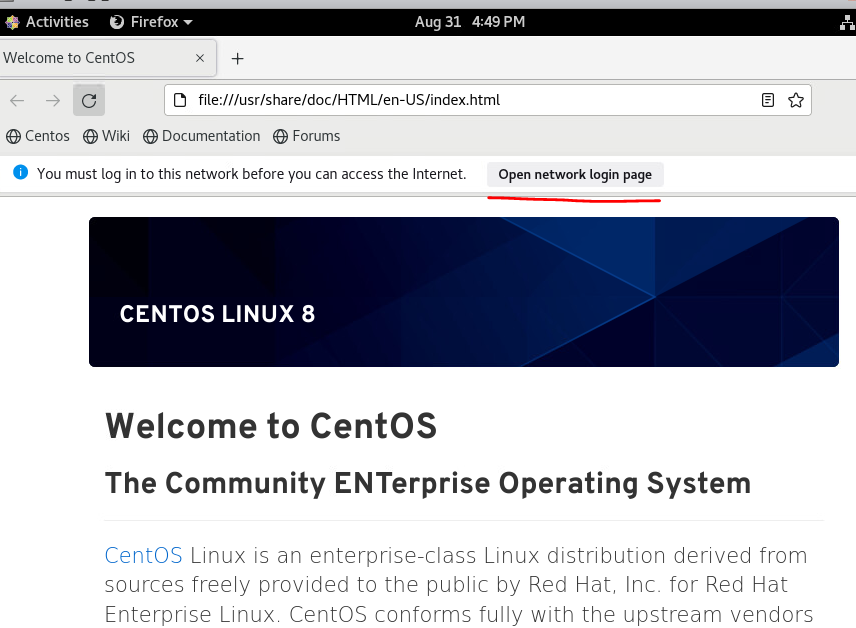Select the Welcome to CentOS tab

pyautogui.click(x=90, y=58)
